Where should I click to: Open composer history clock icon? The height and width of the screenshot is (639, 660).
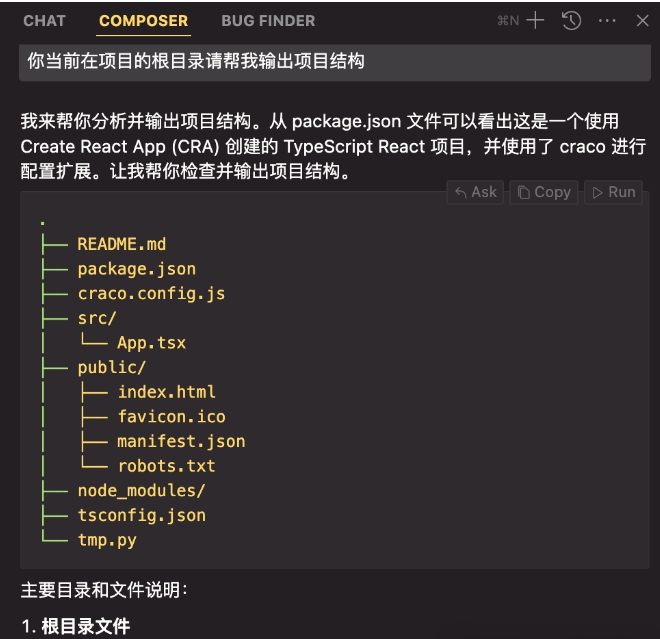click(x=572, y=20)
